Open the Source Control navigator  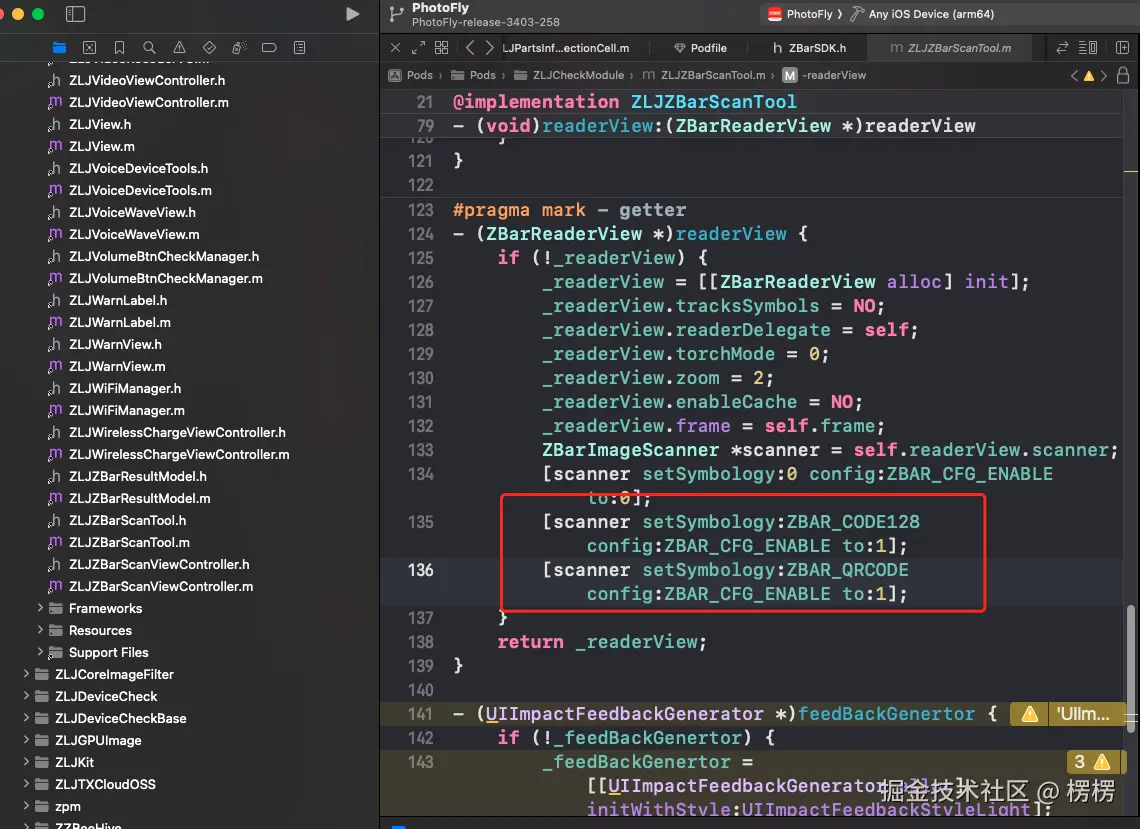point(89,48)
